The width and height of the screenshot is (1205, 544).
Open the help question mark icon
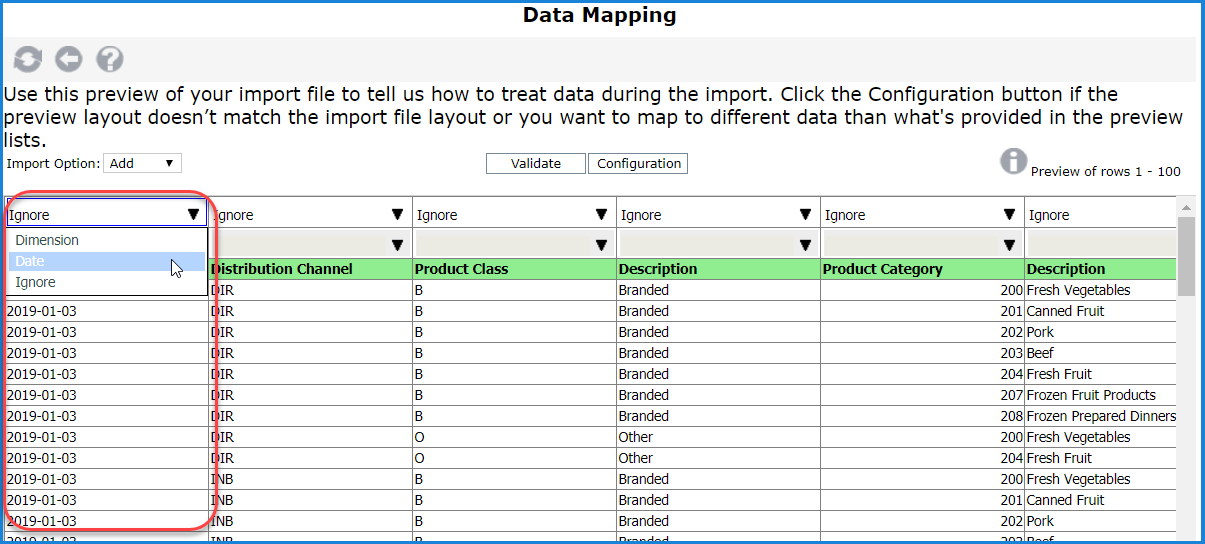coord(109,60)
